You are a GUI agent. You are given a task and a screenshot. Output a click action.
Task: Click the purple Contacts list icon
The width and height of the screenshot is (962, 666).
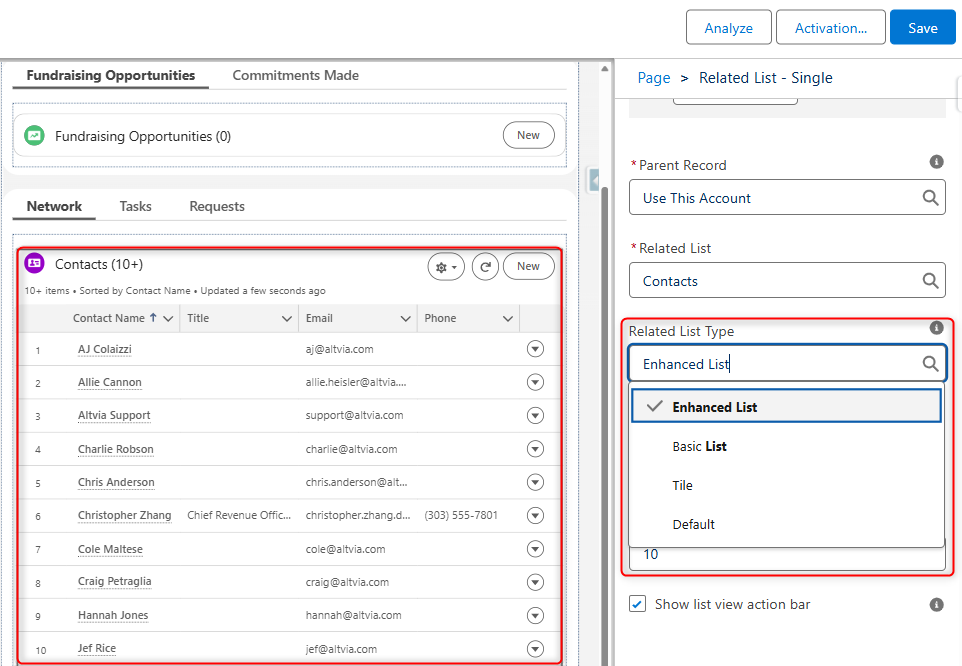[35, 264]
